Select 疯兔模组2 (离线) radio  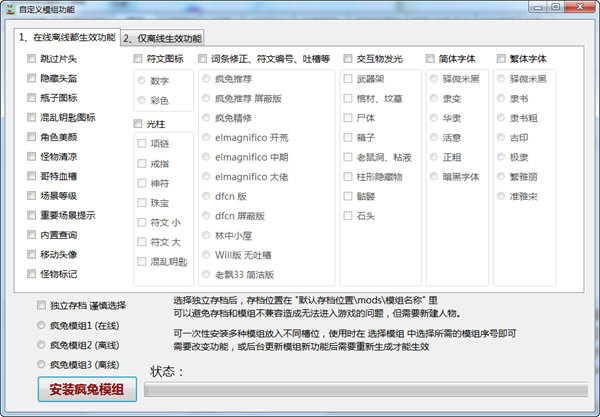(x=41, y=345)
